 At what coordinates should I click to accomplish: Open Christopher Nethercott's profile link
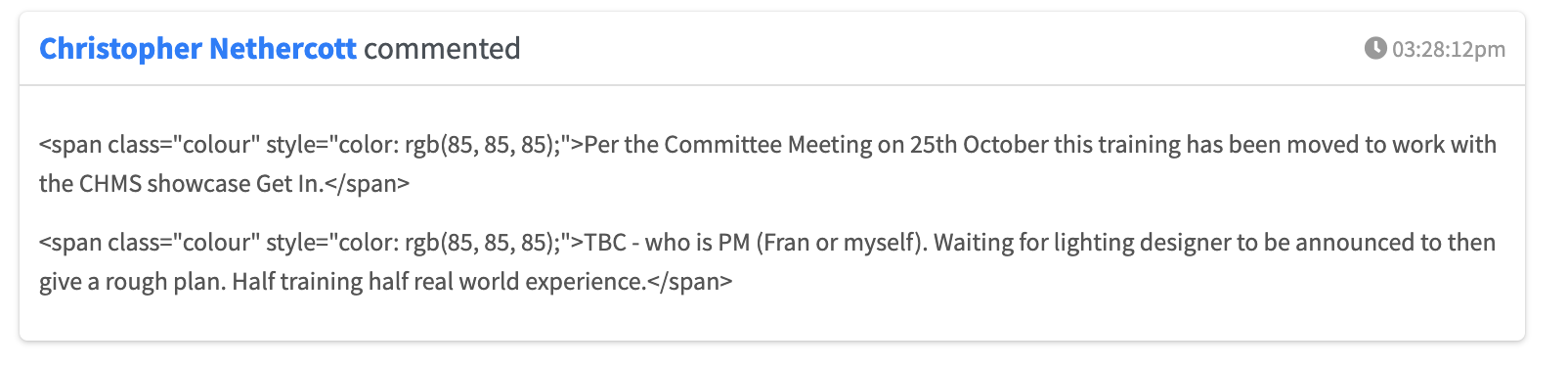197,48
